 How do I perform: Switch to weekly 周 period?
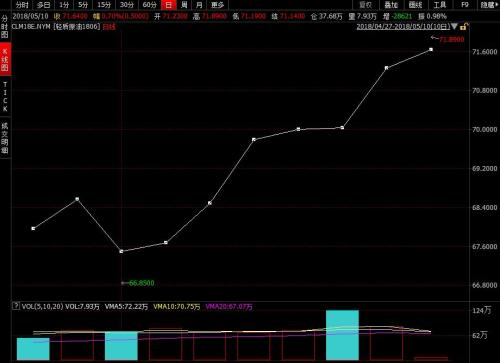(184, 5)
